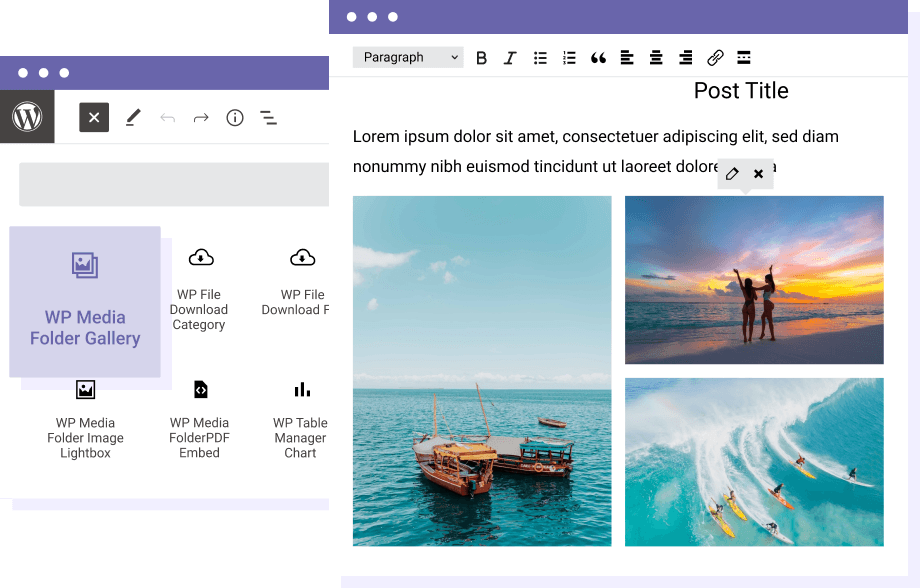The height and width of the screenshot is (588, 920).
Task: Apply italic formatting
Action: coord(510,57)
